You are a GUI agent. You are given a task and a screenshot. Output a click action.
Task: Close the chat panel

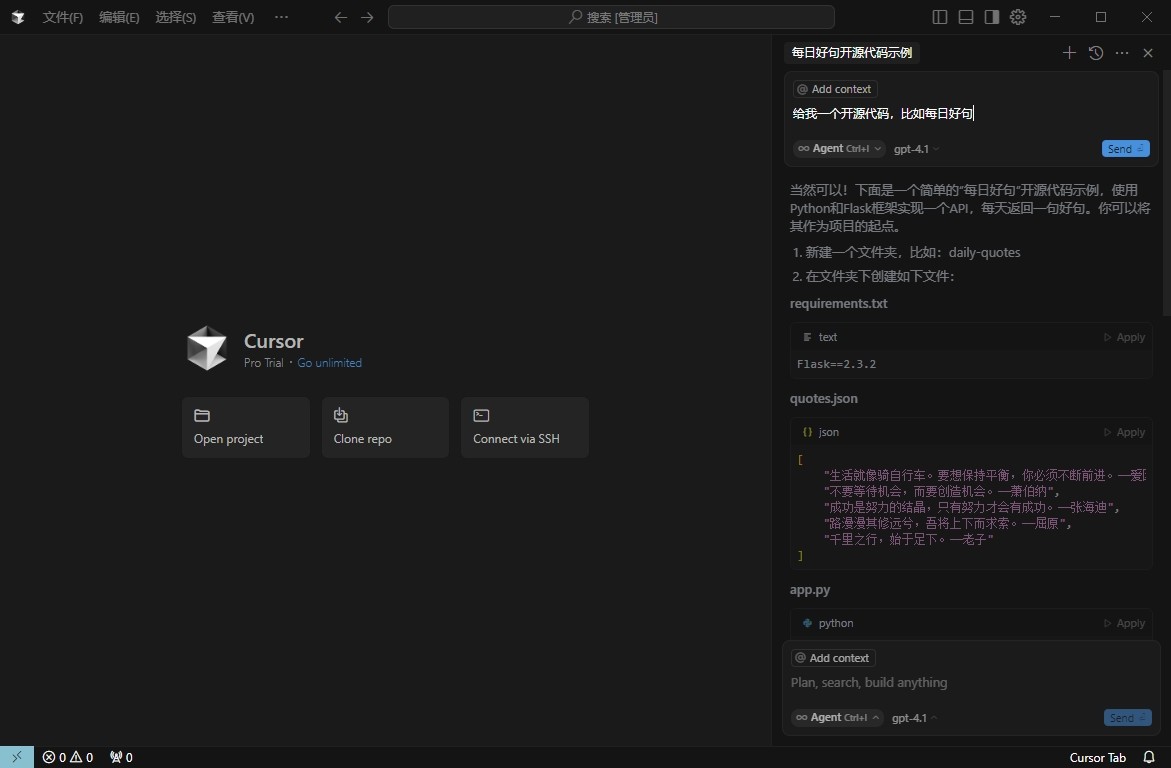coord(1148,52)
